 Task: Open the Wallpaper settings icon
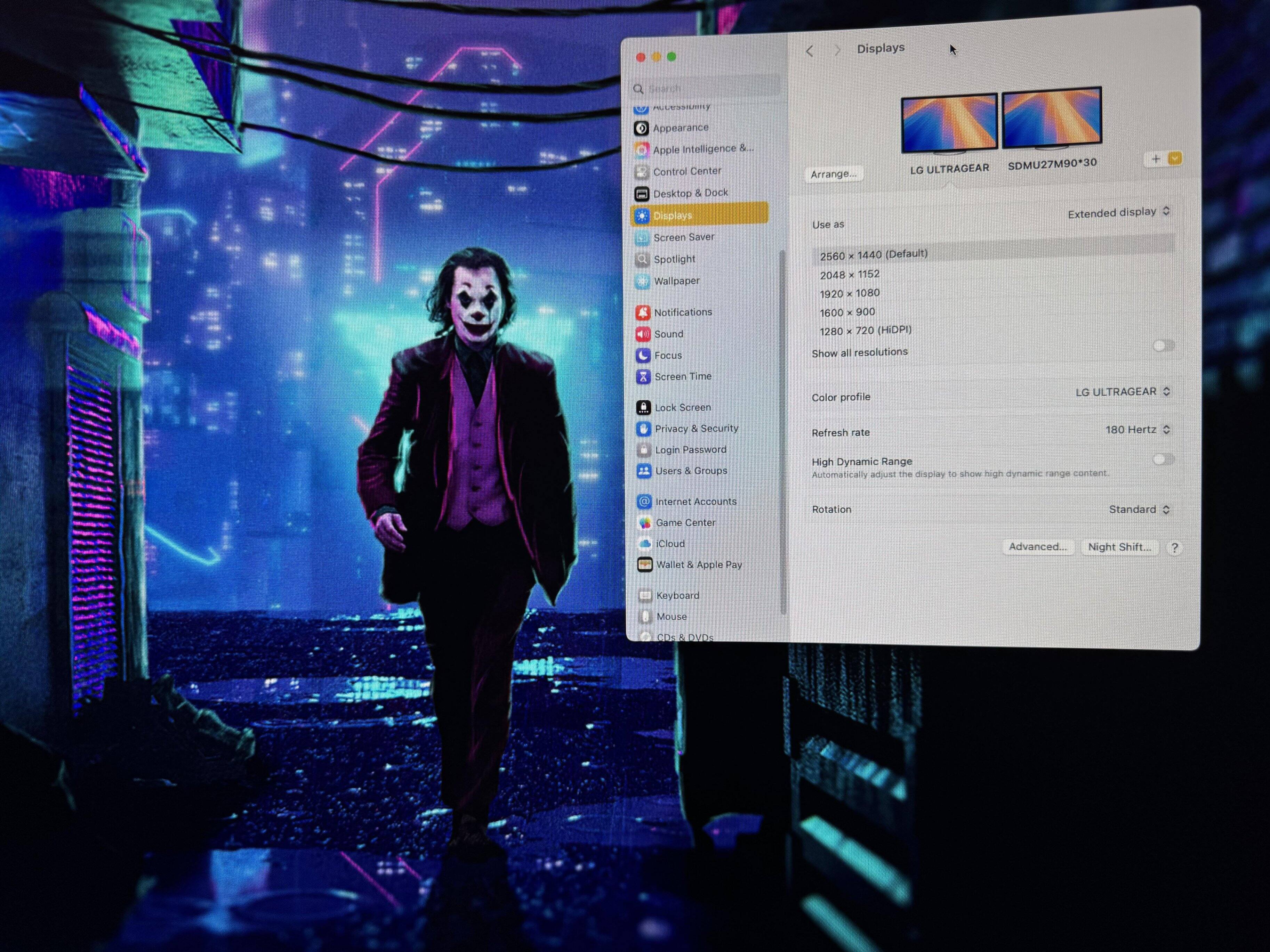click(642, 281)
